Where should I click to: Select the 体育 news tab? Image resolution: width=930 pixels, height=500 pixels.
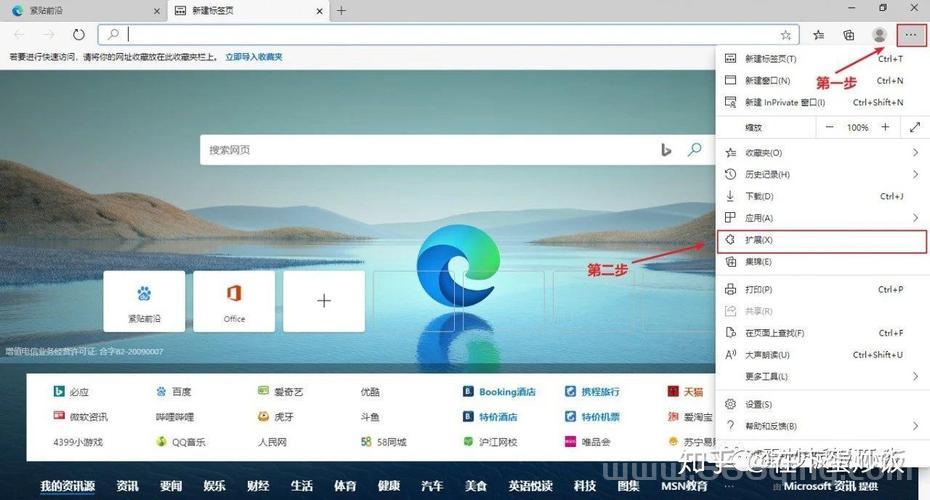point(345,486)
